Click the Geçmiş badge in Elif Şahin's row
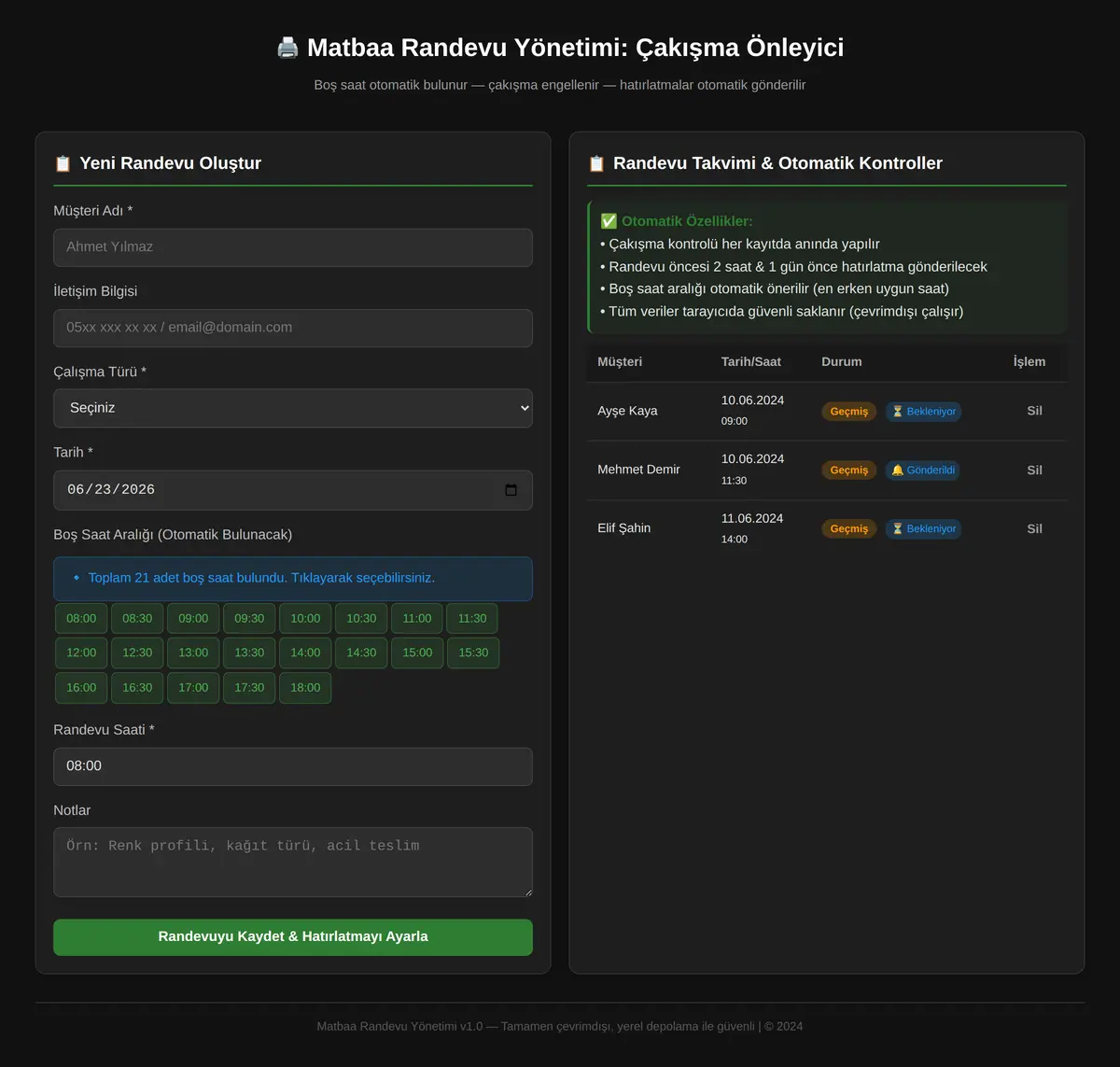Viewport: 1120px width, 1067px height. pos(849,529)
